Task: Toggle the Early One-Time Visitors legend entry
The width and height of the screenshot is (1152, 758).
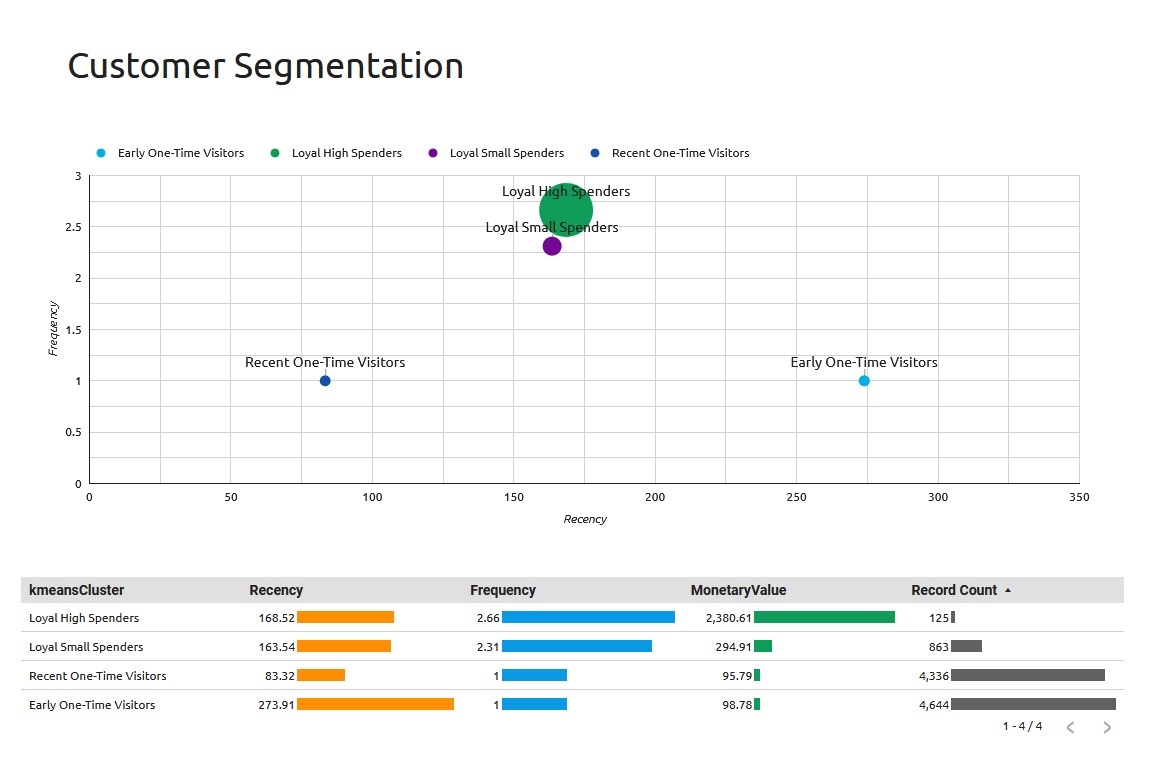Action: [x=180, y=152]
